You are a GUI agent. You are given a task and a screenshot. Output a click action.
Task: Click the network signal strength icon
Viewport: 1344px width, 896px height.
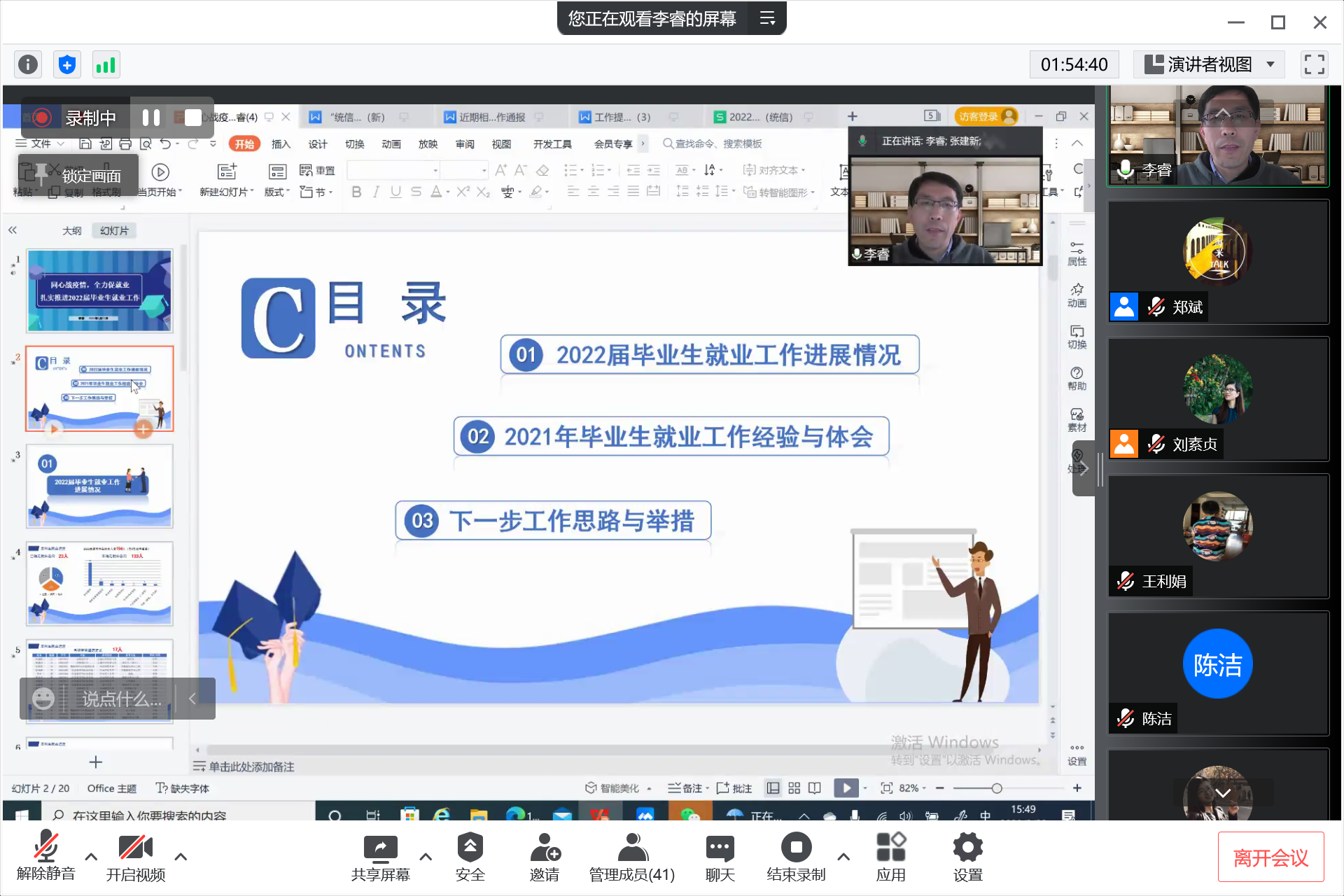click(x=106, y=65)
